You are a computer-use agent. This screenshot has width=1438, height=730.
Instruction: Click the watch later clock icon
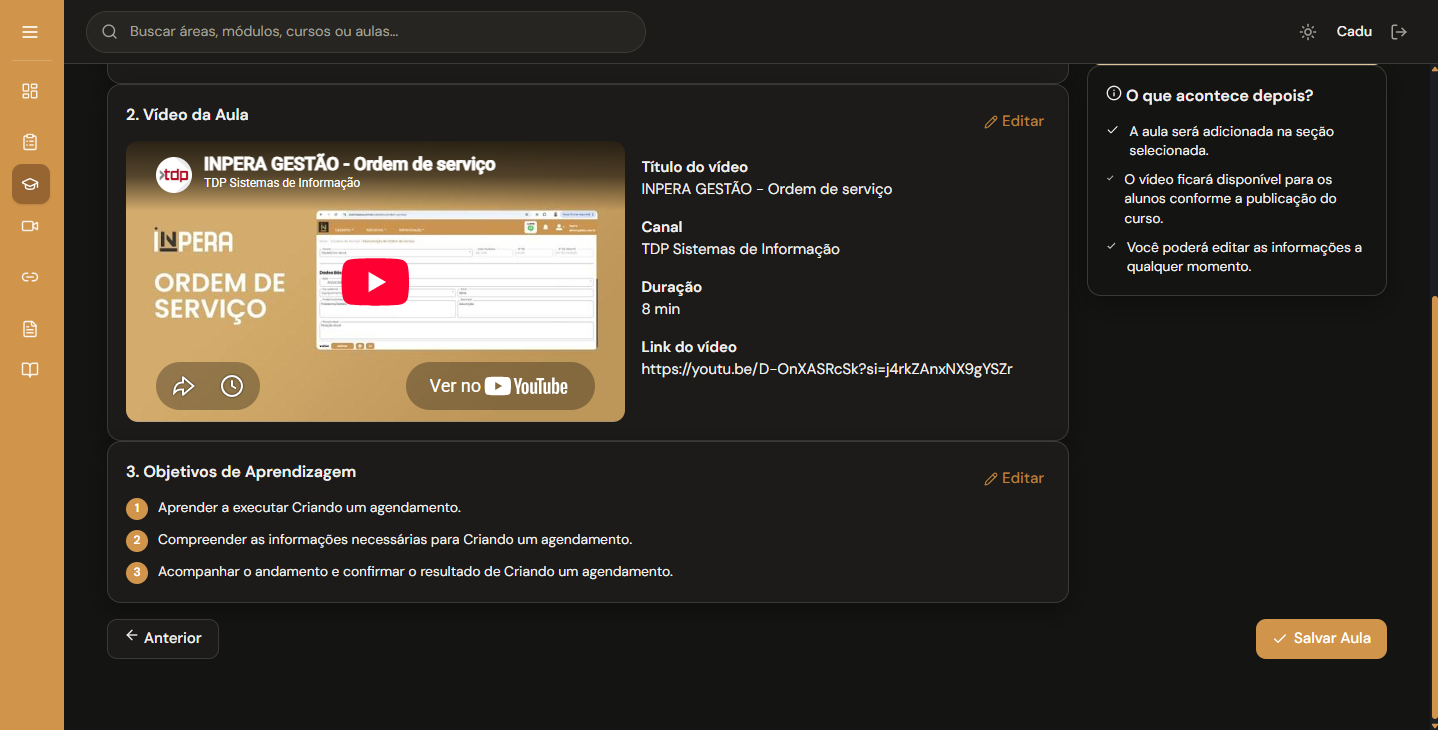tap(232, 386)
